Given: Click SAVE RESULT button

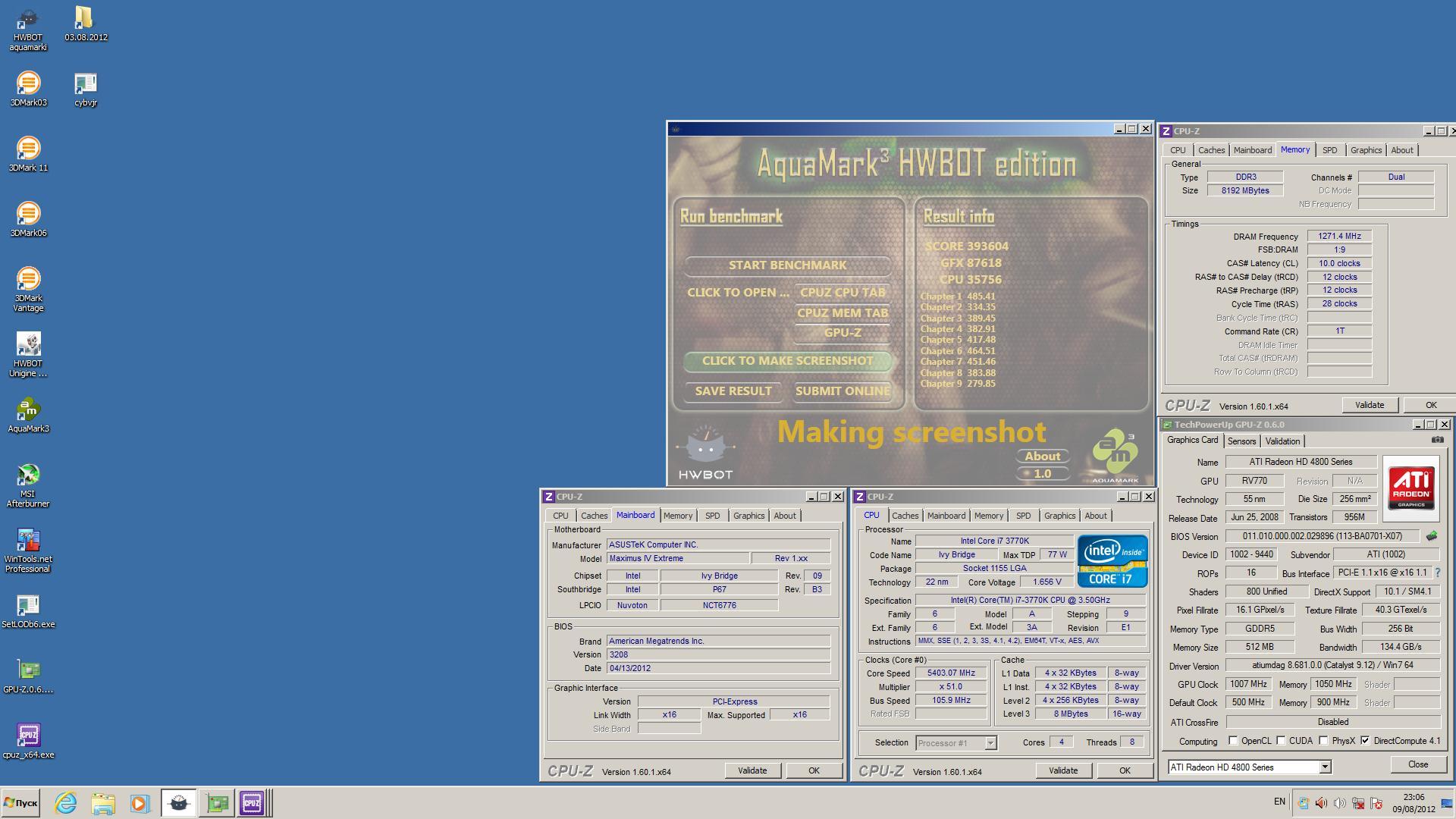Looking at the screenshot, I should 733,391.
